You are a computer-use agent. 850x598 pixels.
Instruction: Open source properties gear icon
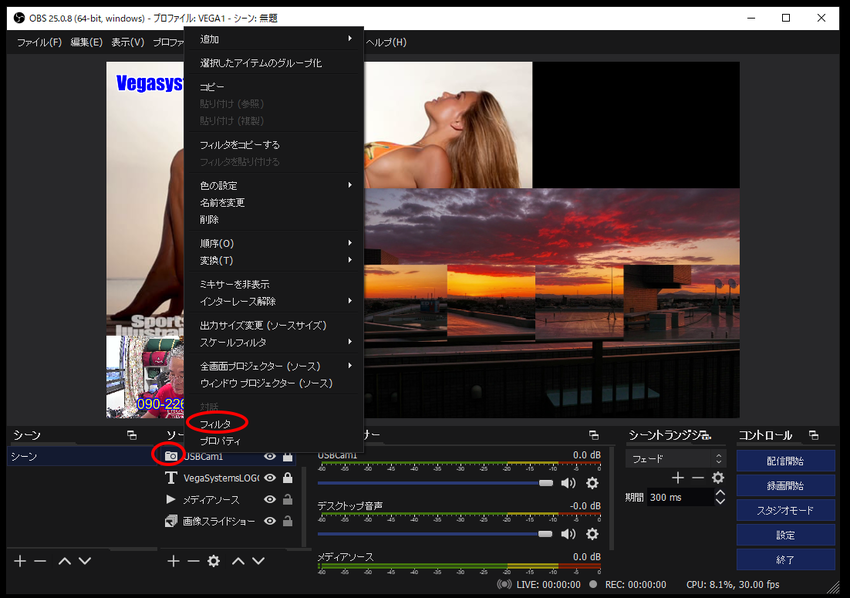coord(214,561)
